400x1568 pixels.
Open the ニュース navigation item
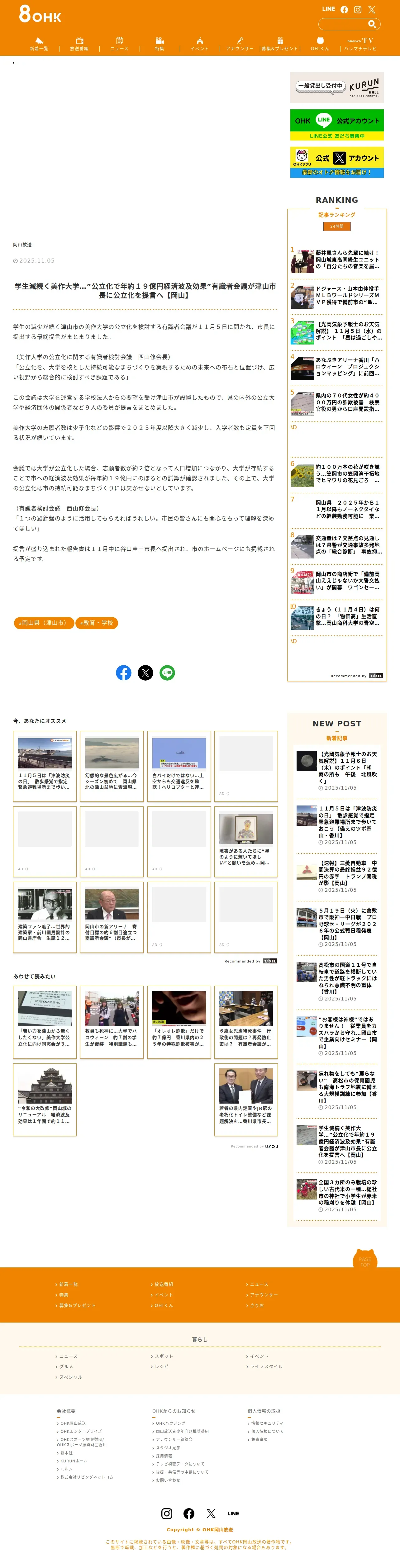pyautogui.click(x=119, y=45)
